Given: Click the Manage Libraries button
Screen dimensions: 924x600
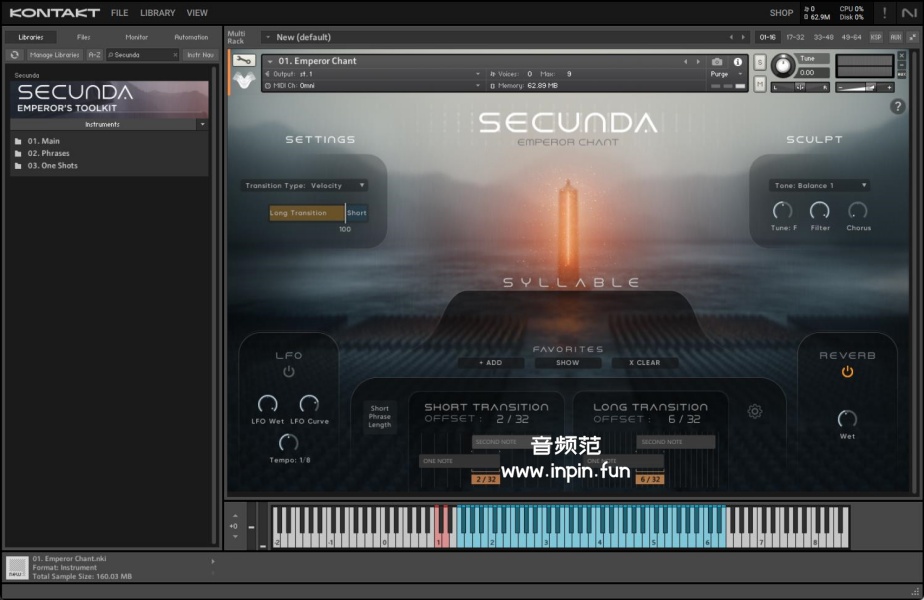Looking at the screenshot, I should pos(54,55).
